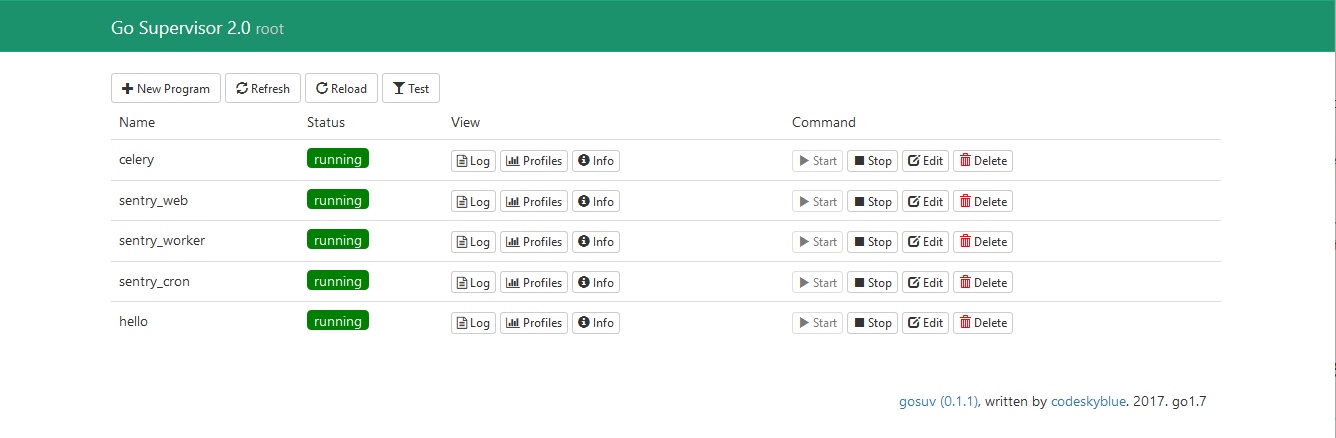This screenshot has width=1336, height=438.
Task: View Profiles for sentry_cron
Action: (534, 283)
